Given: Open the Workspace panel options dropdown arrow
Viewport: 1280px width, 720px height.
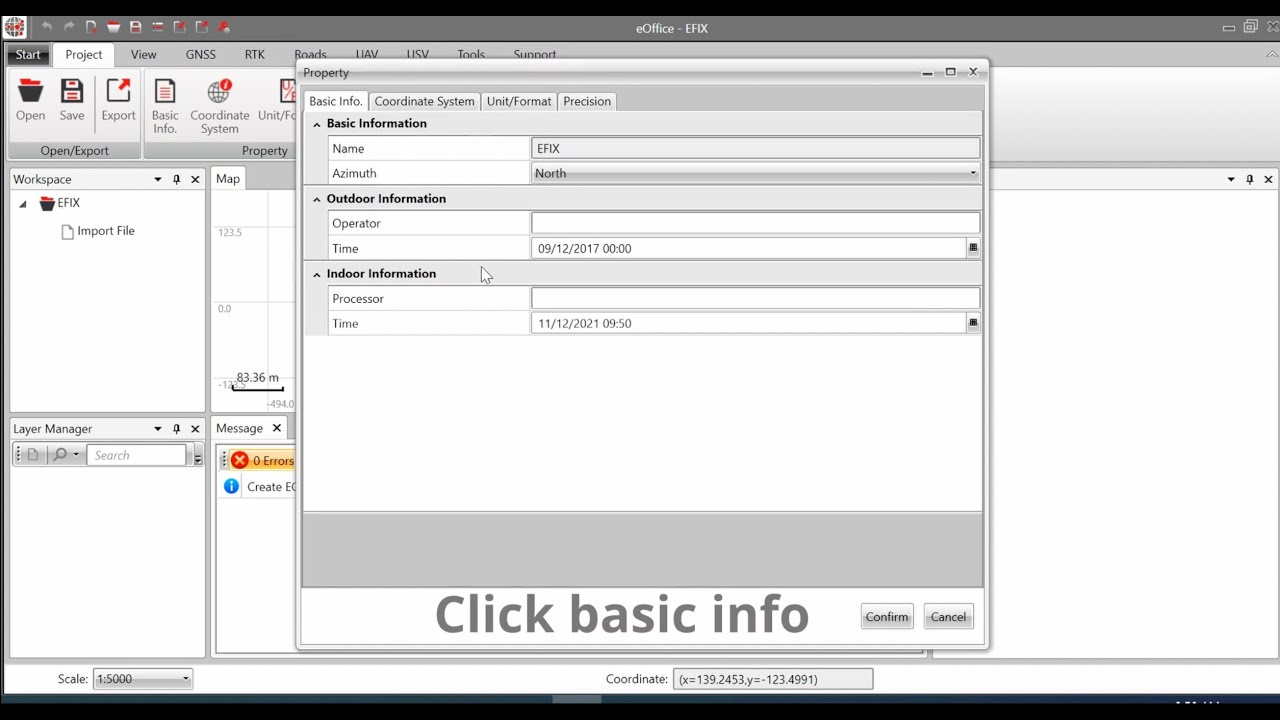Looking at the screenshot, I should pos(157,179).
